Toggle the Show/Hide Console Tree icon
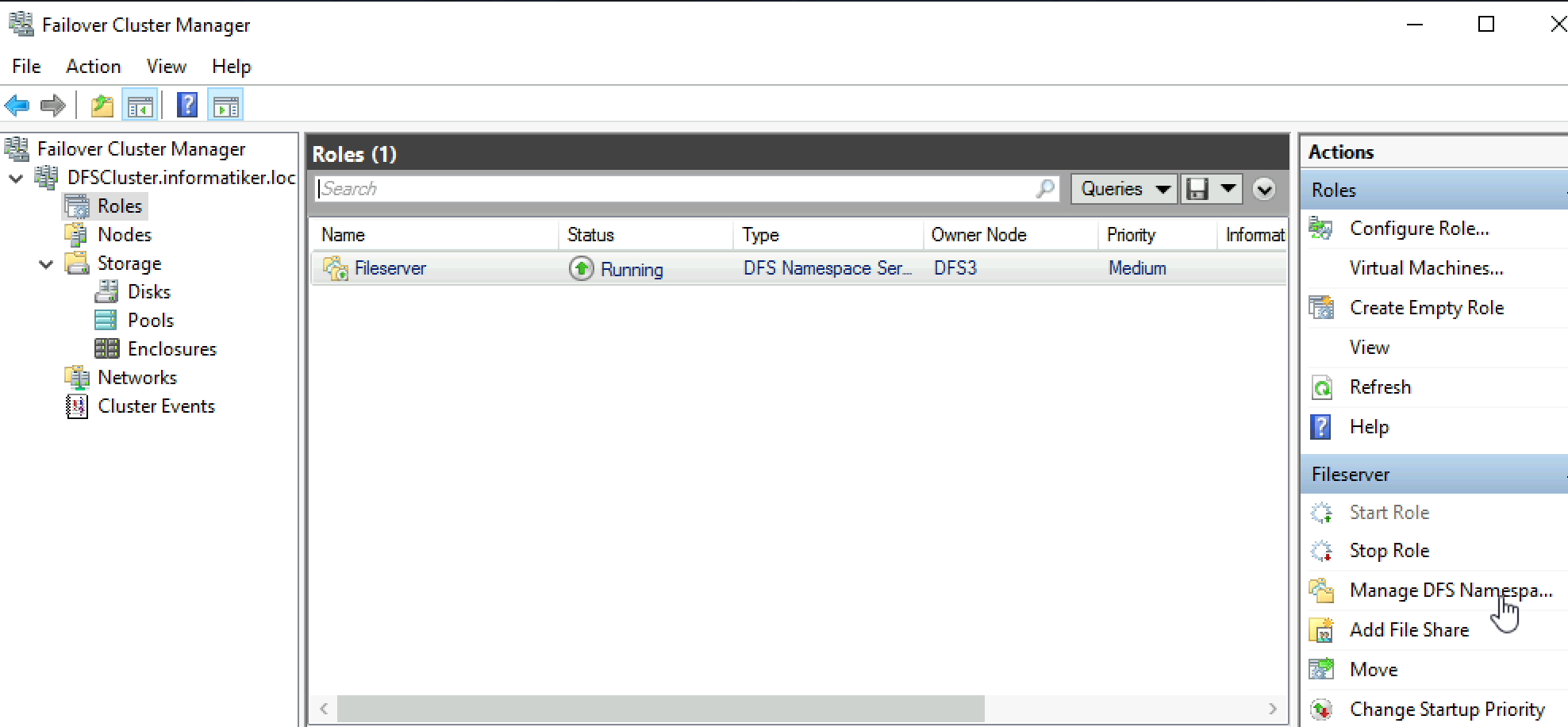The height and width of the screenshot is (727, 1568). click(140, 106)
